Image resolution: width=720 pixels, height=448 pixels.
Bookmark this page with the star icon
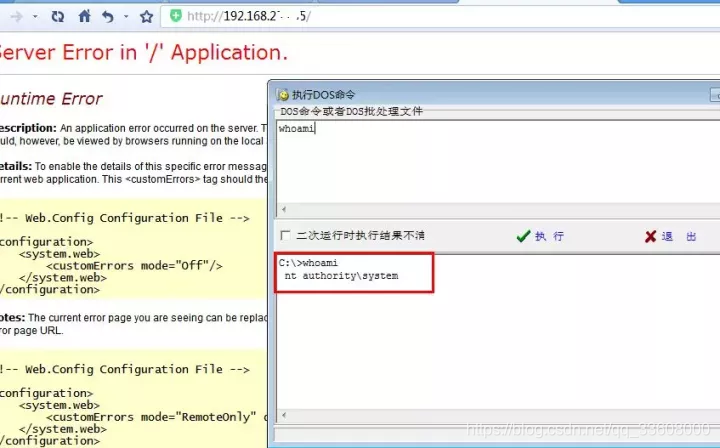(146, 17)
